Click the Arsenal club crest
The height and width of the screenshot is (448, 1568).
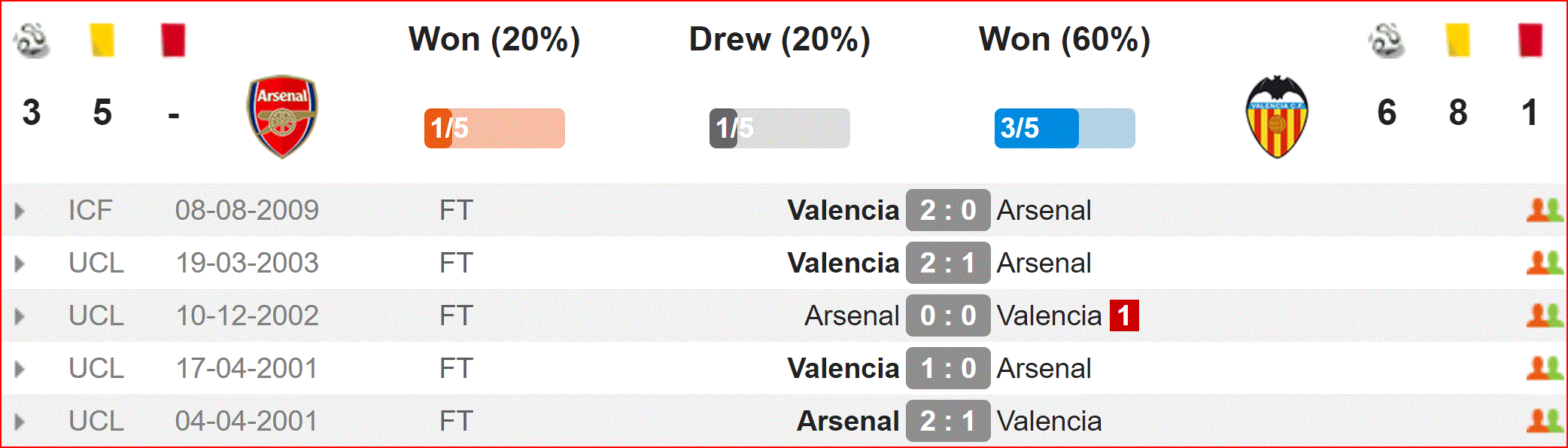click(282, 117)
